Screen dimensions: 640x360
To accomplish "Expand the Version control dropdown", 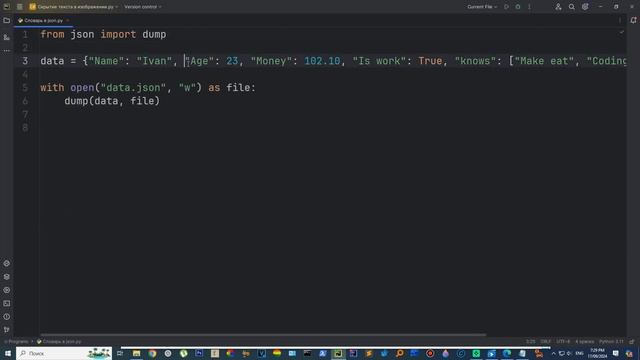I will 143,7.
